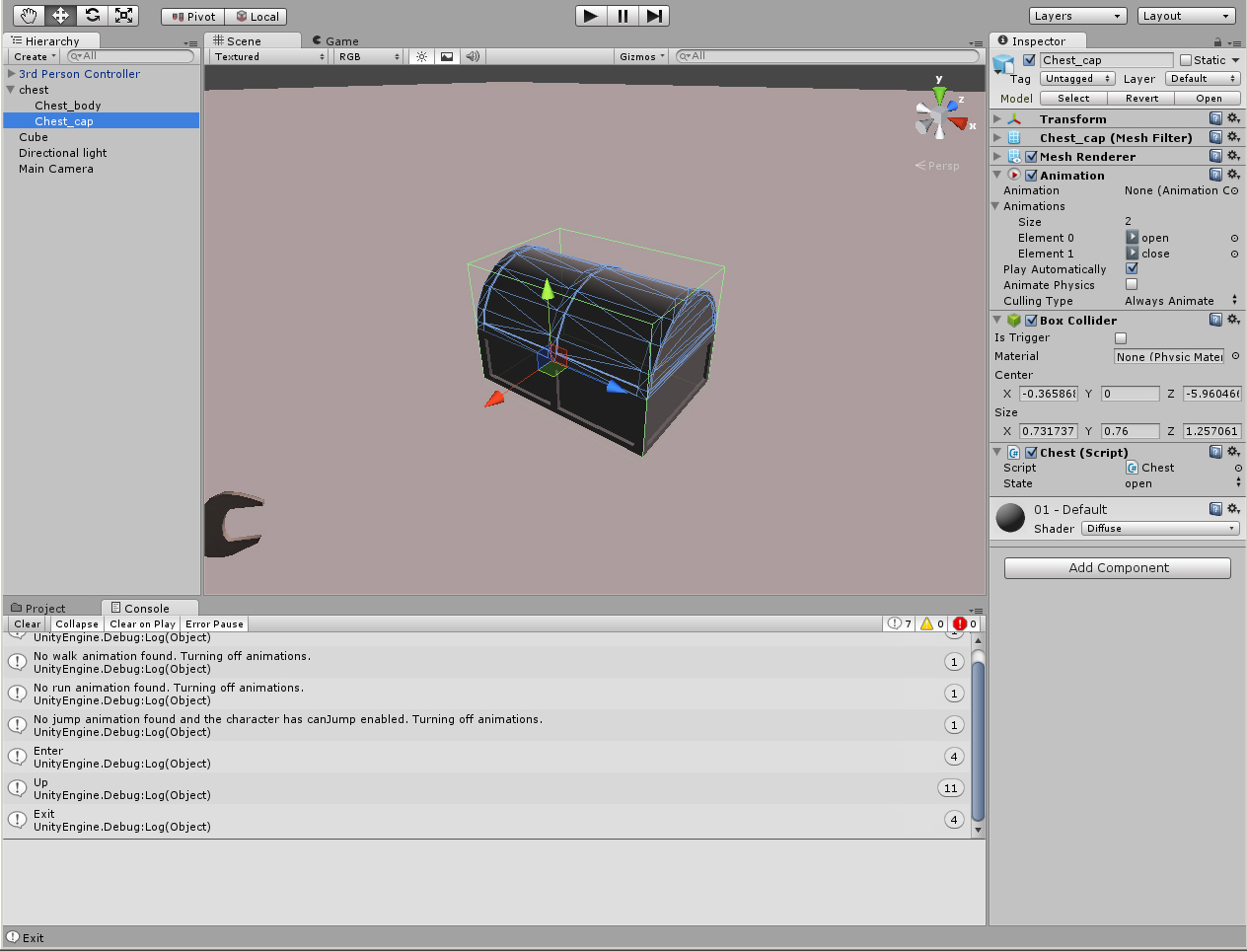Switch to the Project tab
This screenshot has height=952, width=1247.
tap(38, 608)
